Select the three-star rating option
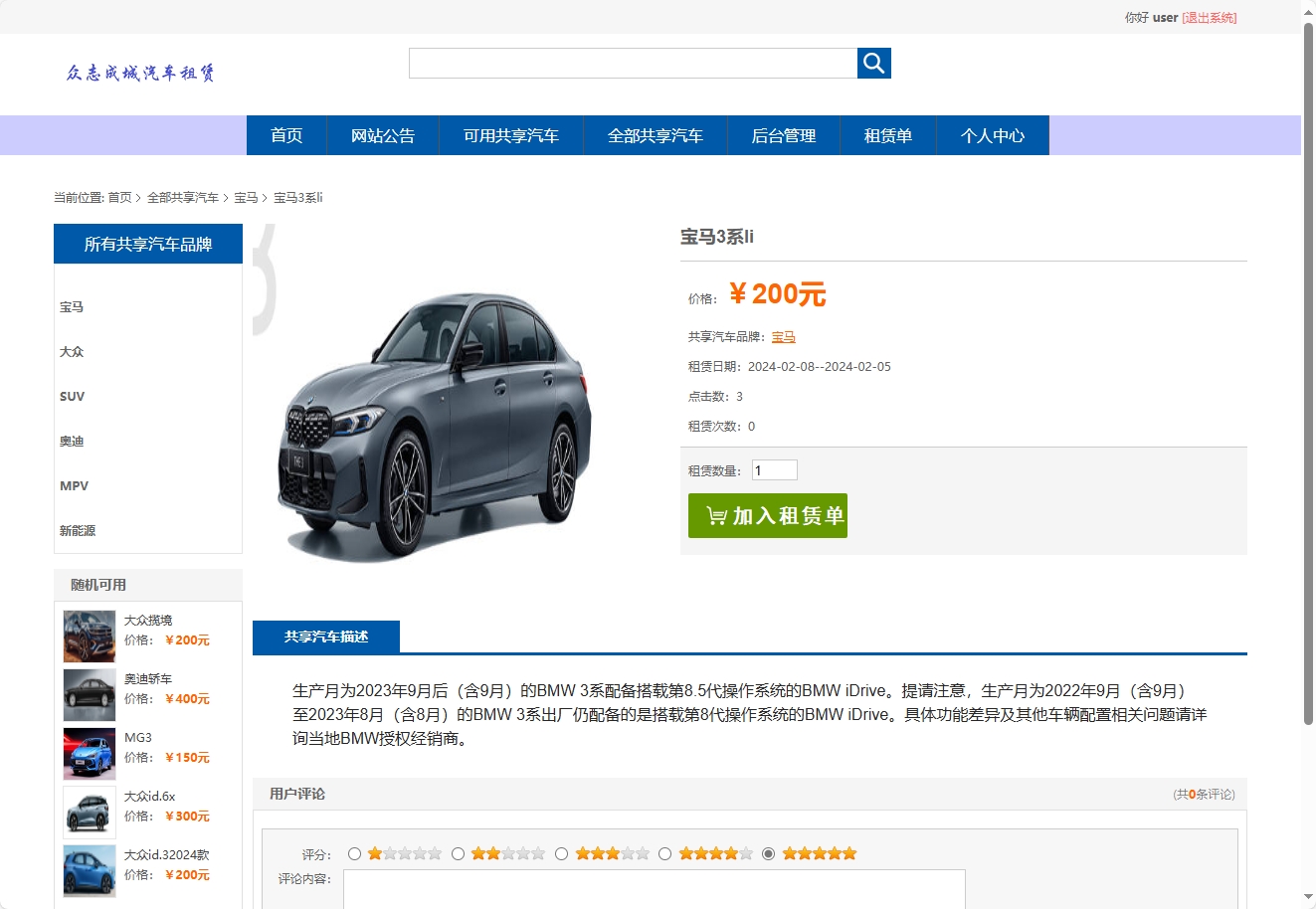This screenshot has width=1316, height=909. pyautogui.click(x=562, y=852)
